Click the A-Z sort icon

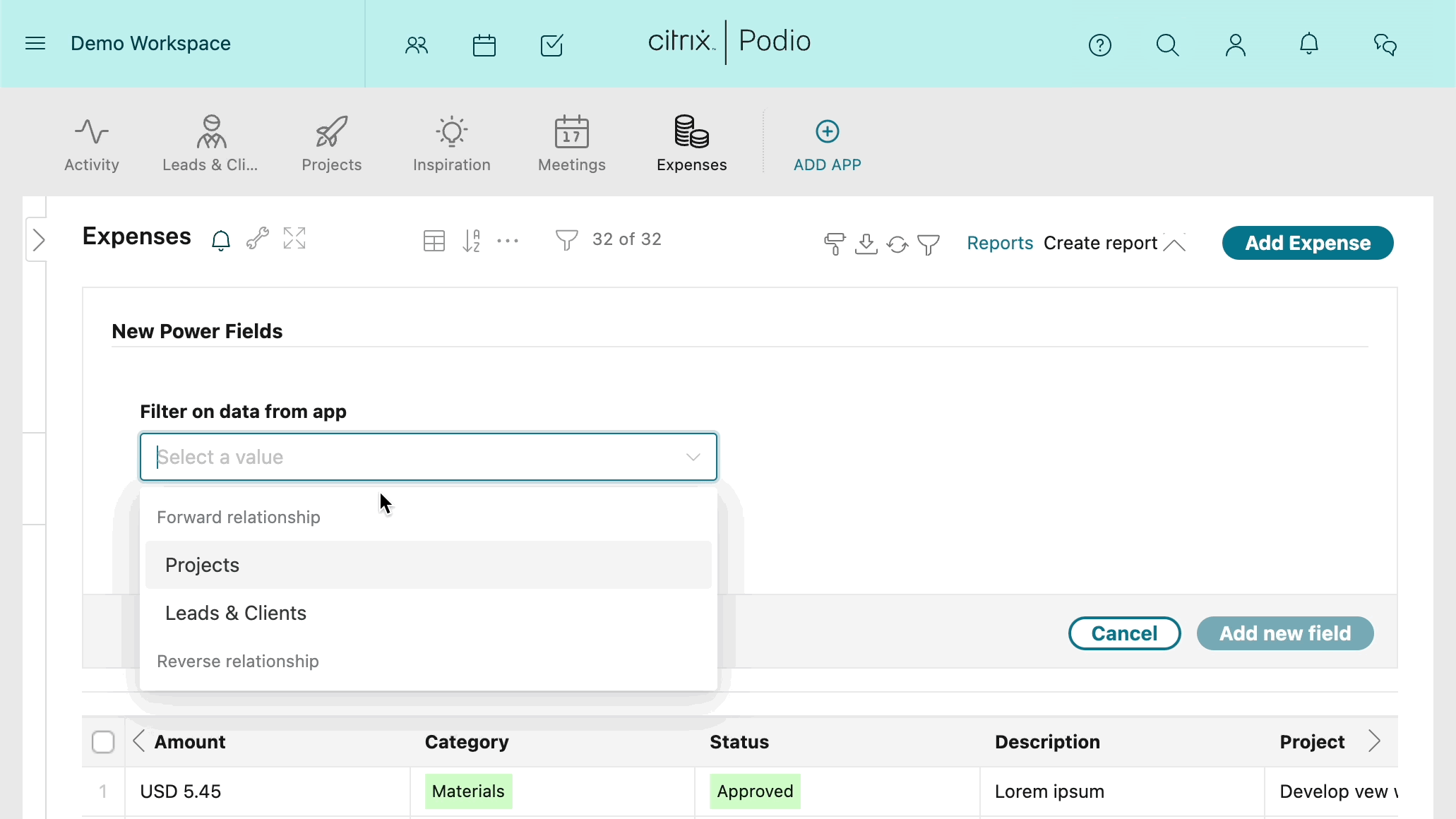[x=472, y=241]
